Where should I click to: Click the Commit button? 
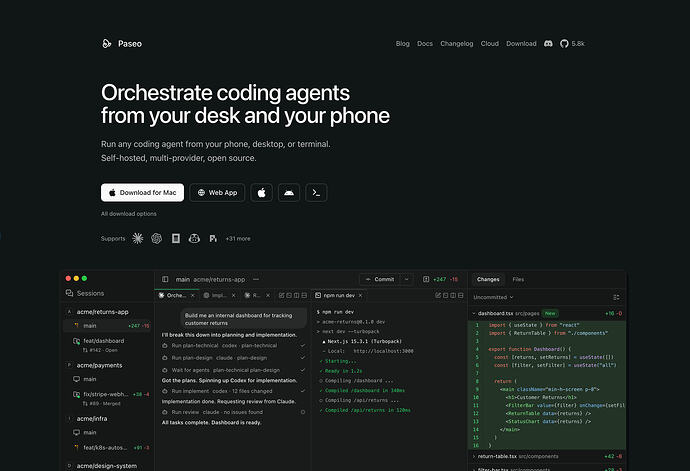click(380, 280)
